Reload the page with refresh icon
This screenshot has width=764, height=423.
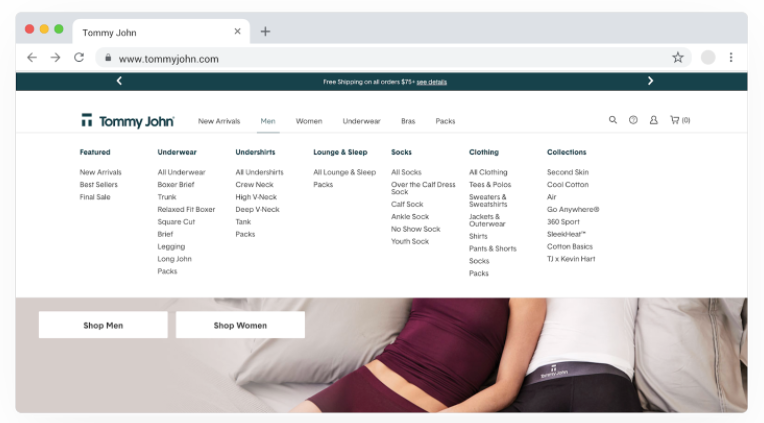pyautogui.click(x=79, y=58)
